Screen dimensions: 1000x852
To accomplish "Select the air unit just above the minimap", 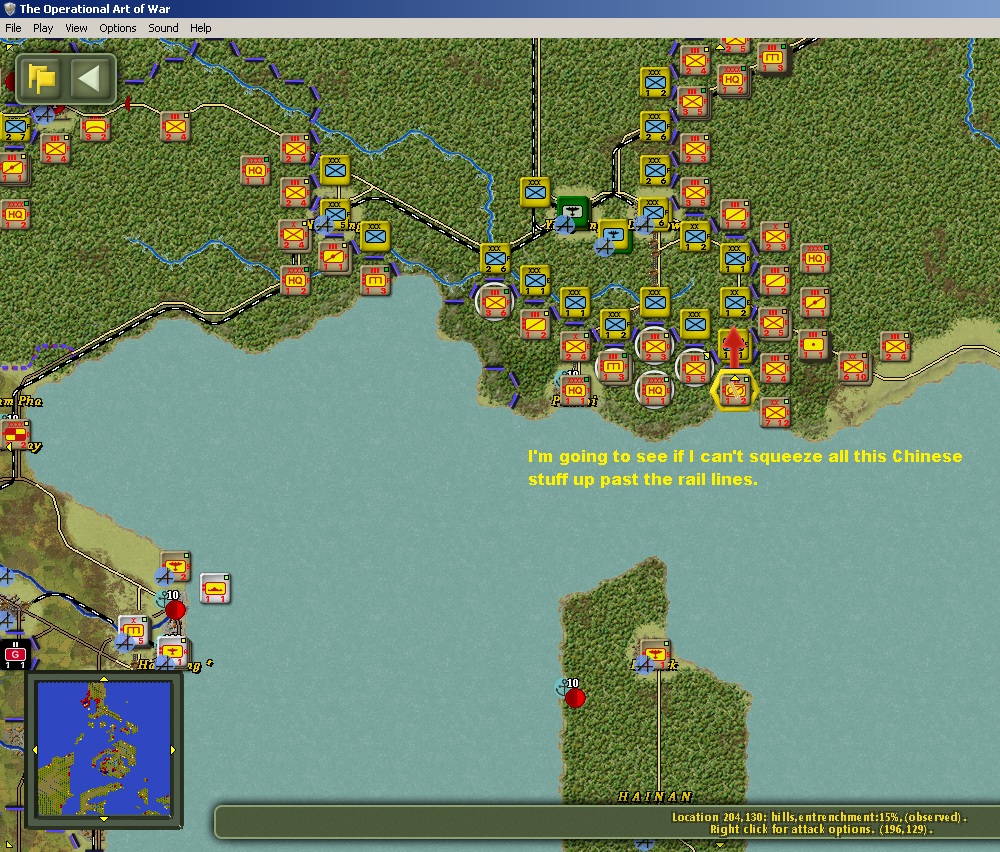I will (172, 652).
